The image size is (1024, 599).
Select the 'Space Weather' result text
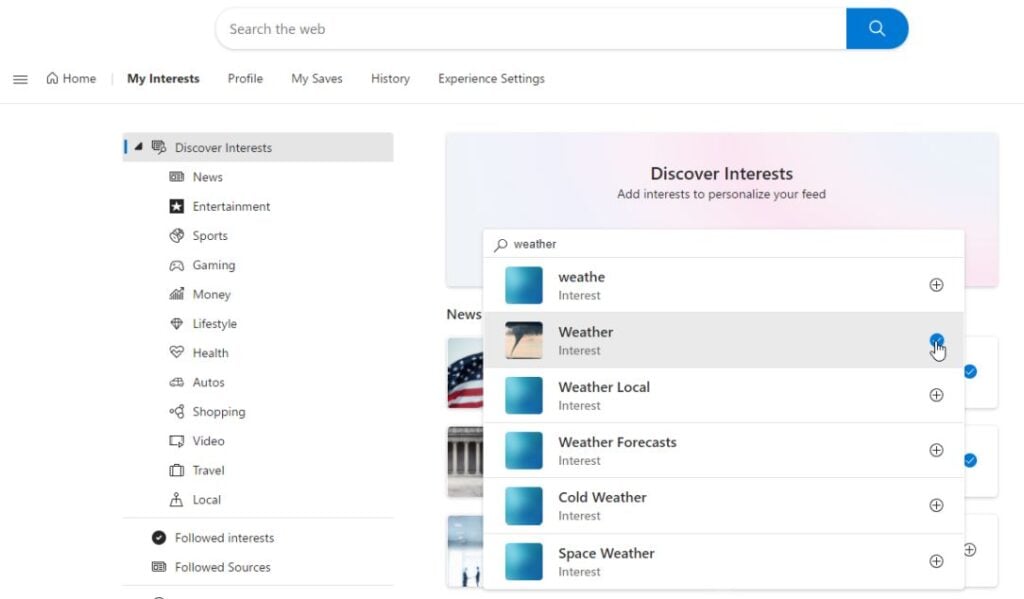tap(606, 553)
